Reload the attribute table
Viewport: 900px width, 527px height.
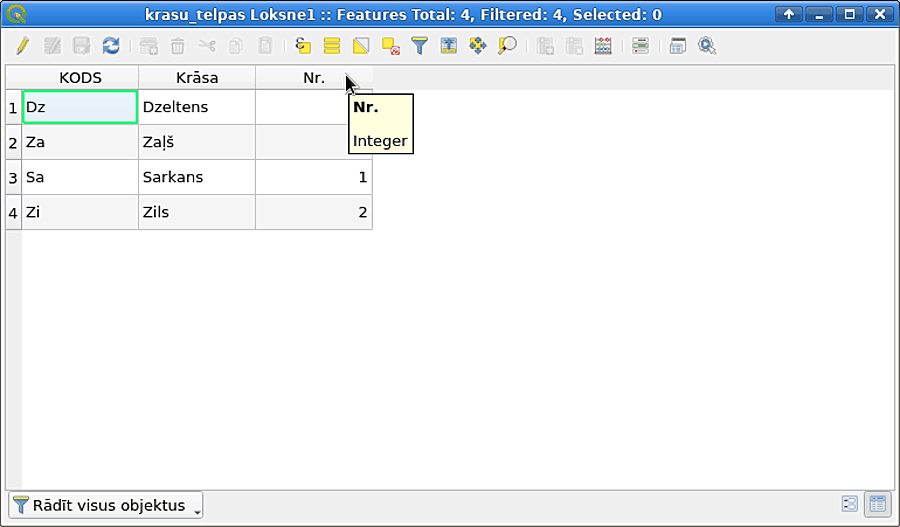(x=111, y=45)
